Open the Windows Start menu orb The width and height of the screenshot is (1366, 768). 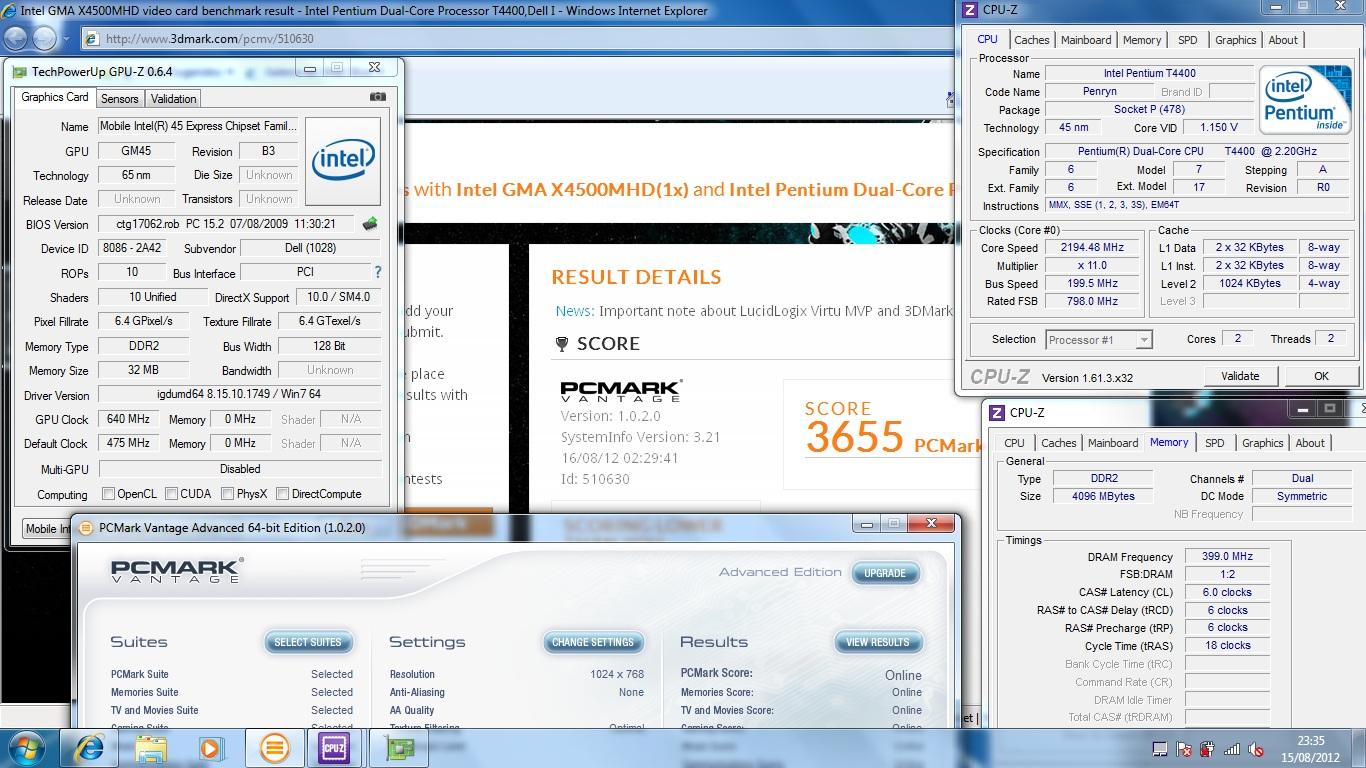27,748
